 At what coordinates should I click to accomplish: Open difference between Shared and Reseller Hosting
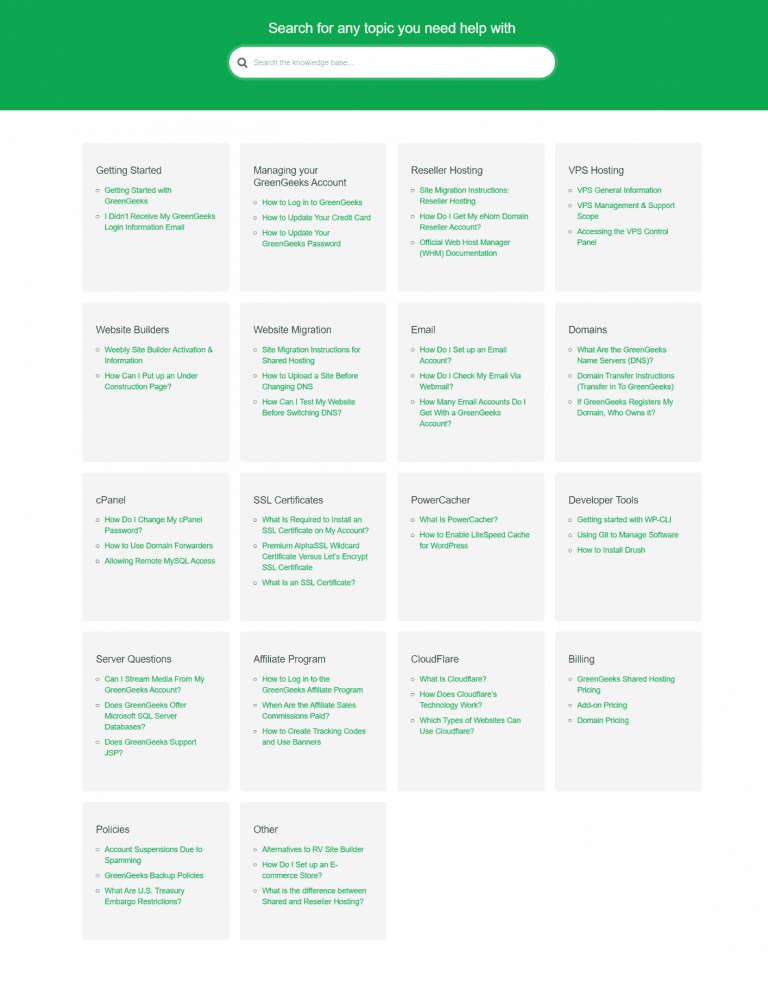tap(314, 896)
